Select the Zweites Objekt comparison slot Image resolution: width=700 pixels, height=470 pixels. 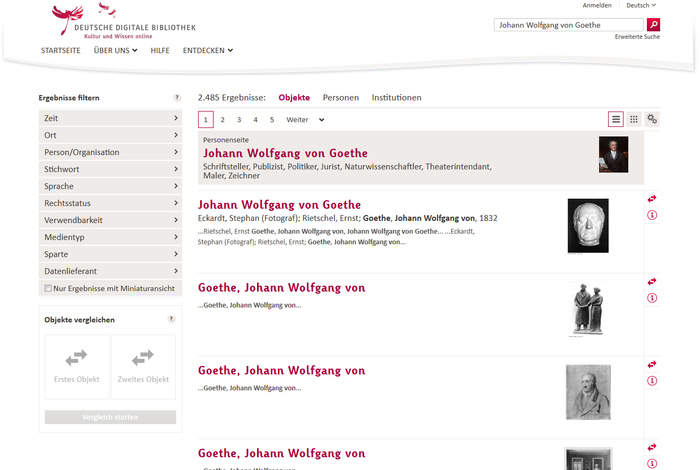click(x=143, y=366)
